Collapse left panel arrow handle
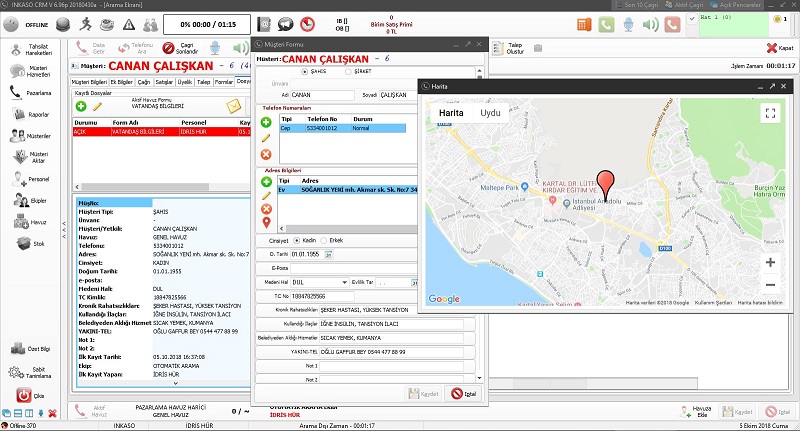 click(64, 230)
